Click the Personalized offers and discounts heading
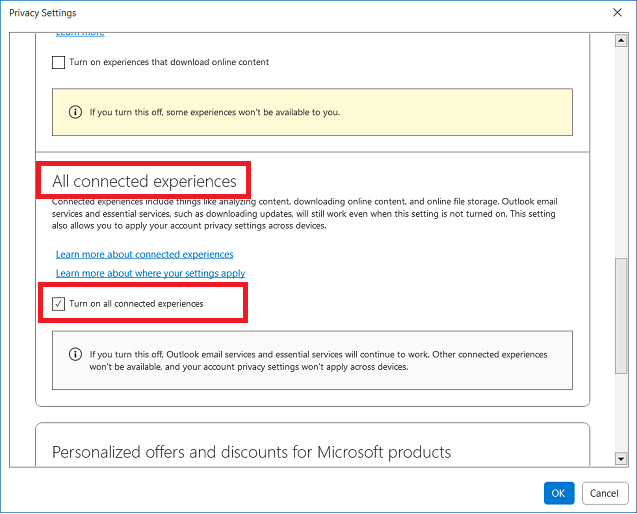 point(251,452)
